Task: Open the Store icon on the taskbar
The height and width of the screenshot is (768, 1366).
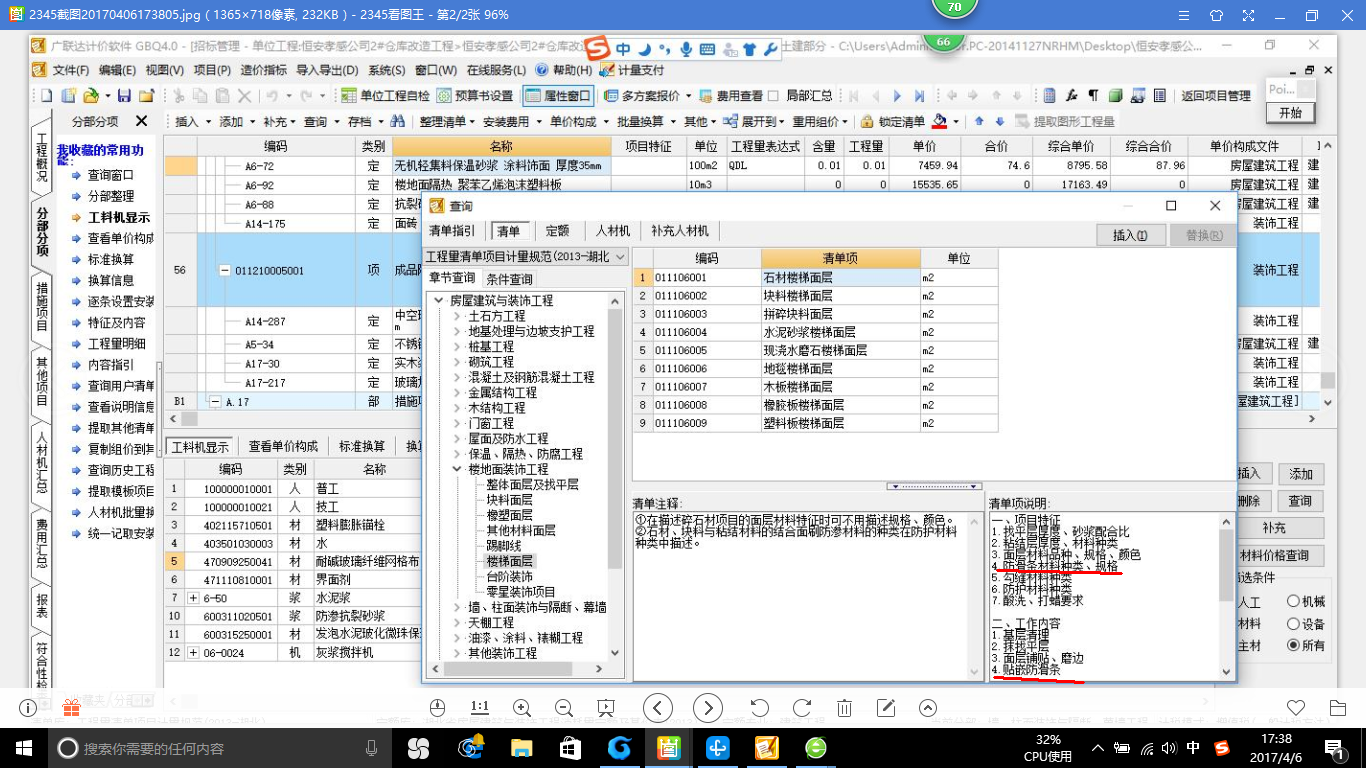Action: coord(570,747)
